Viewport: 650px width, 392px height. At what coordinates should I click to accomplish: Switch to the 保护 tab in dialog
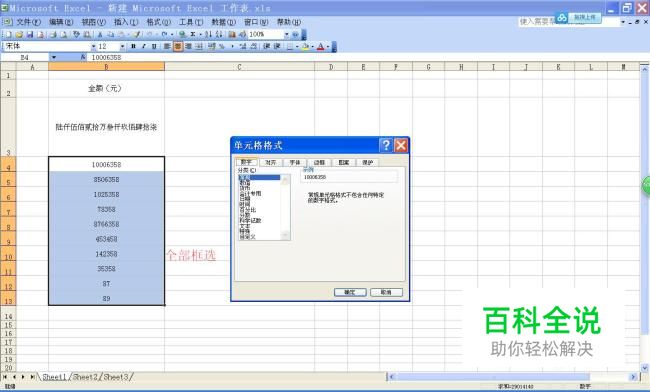coord(368,162)
